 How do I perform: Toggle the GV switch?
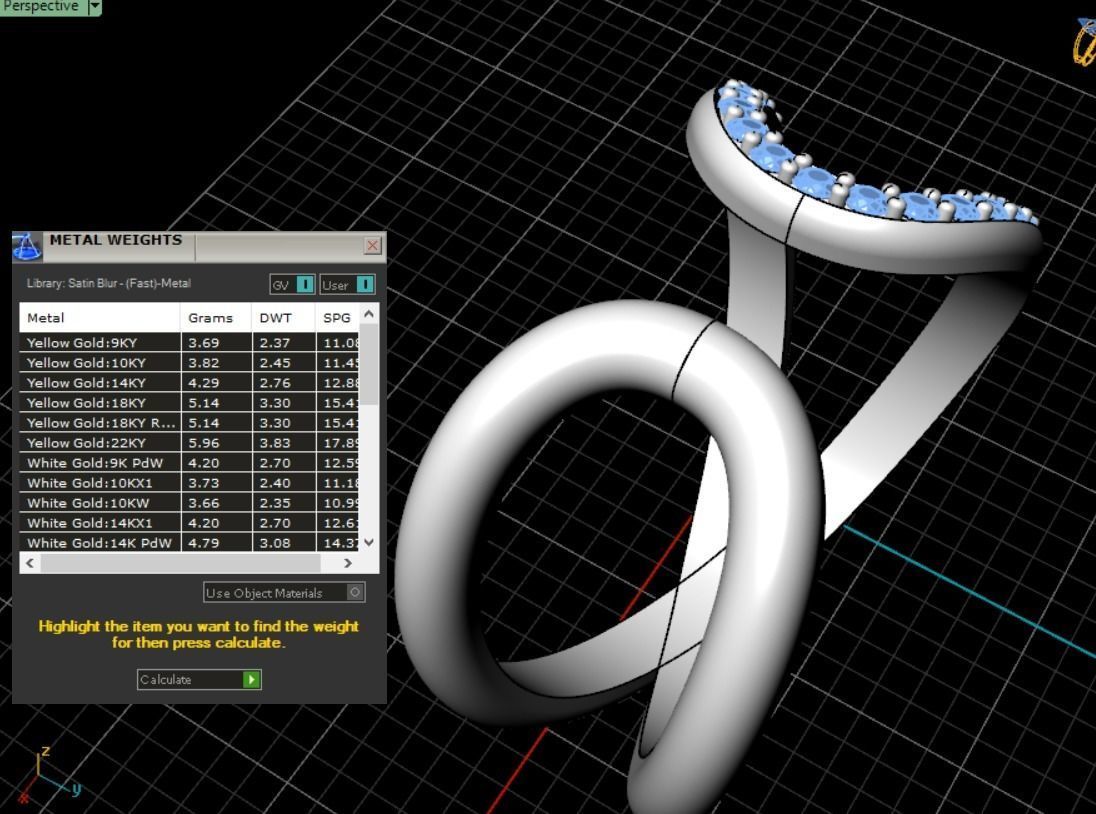coord(292,284)
